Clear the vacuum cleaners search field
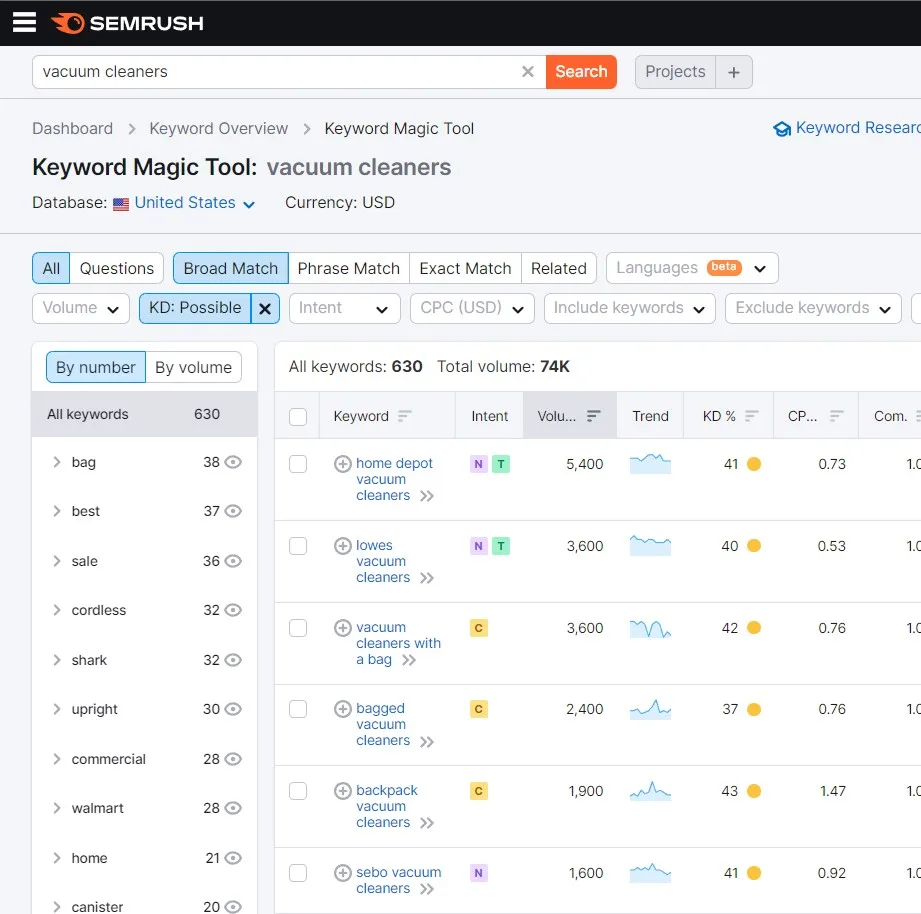Screen dimensions: 921x914 pos(527,72)
